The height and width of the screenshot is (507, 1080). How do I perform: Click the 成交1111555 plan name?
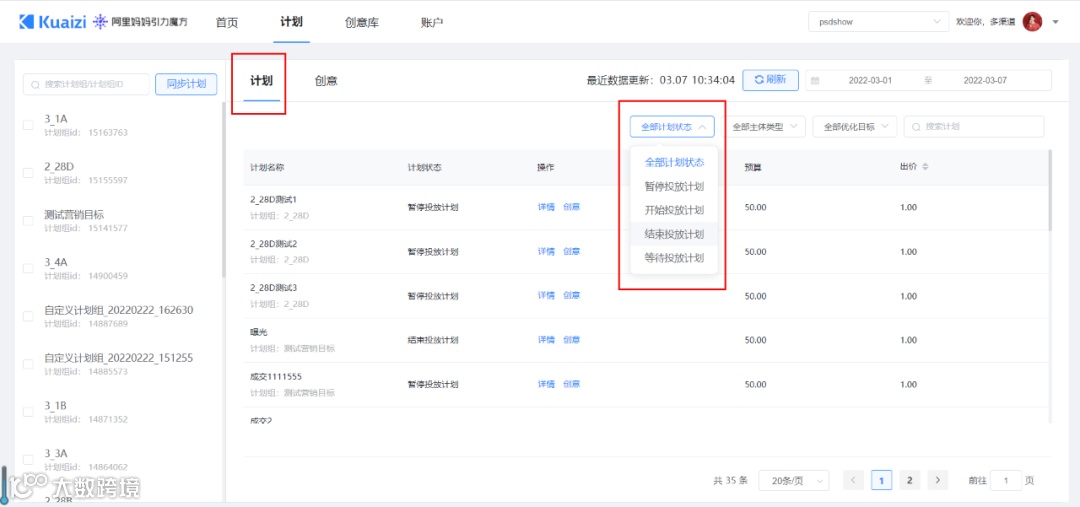click(276, 376)
